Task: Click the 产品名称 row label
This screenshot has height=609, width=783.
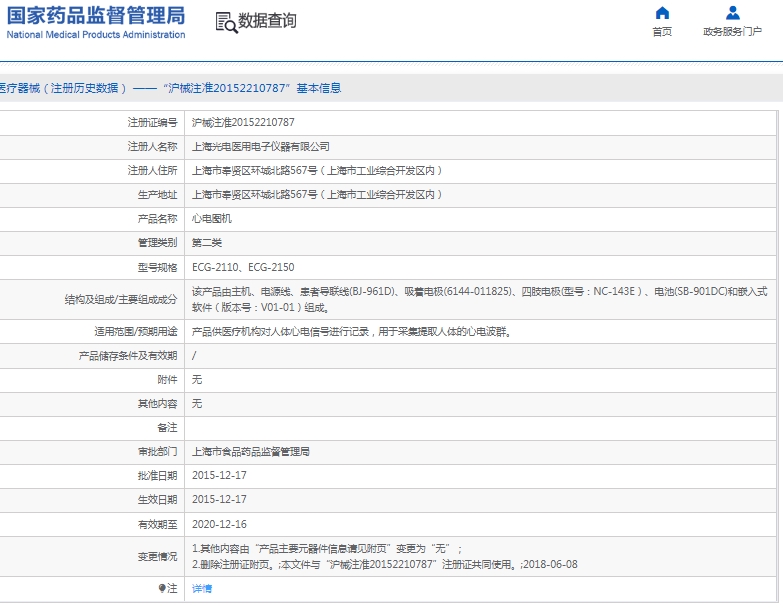Action: [157, 219]
